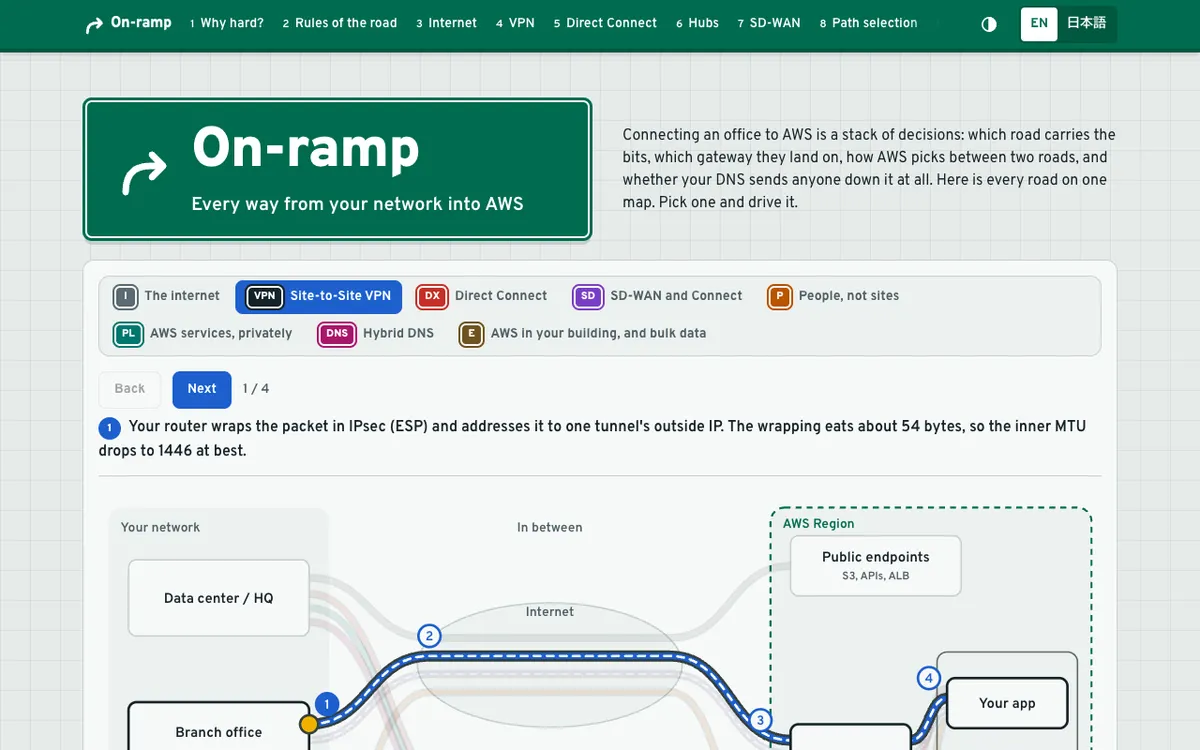Click the S3, APIs, ALB subtitle
1200x750 pixels.
(x=876, y=576)
